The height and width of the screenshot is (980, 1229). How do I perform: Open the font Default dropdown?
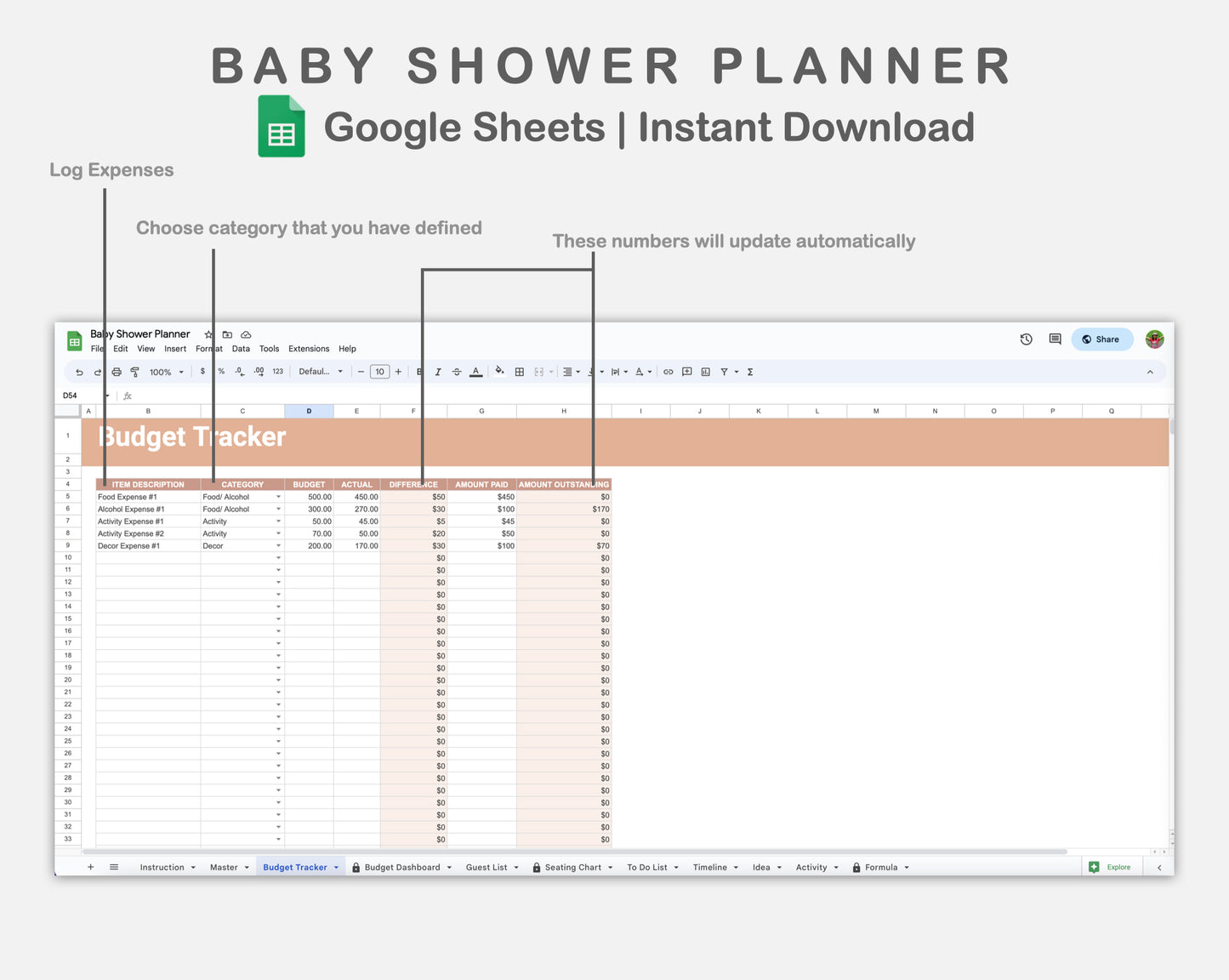321,372
